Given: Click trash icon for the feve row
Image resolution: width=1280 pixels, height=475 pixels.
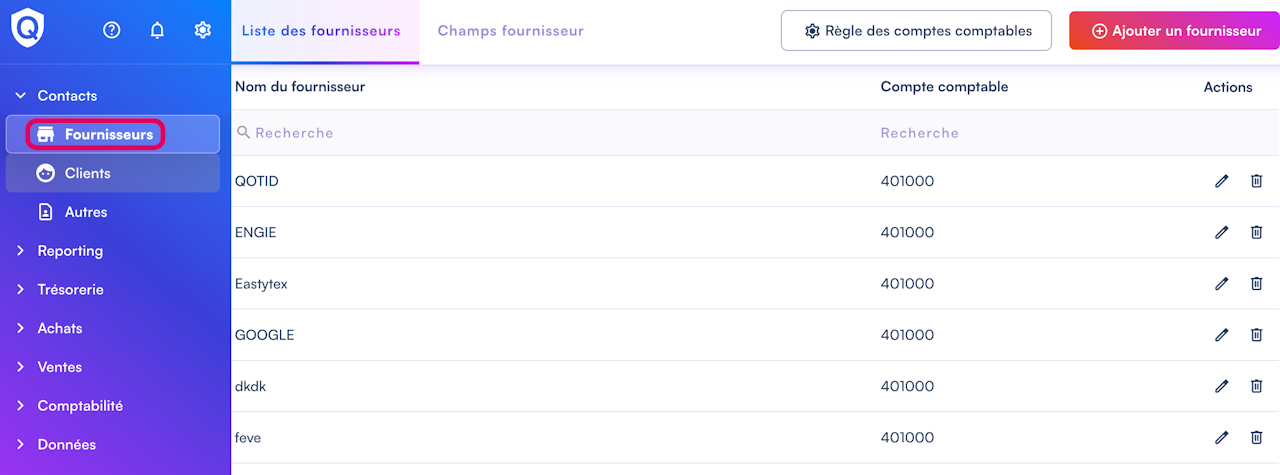Looking at the screenshot, I should tap(1257, 437).
